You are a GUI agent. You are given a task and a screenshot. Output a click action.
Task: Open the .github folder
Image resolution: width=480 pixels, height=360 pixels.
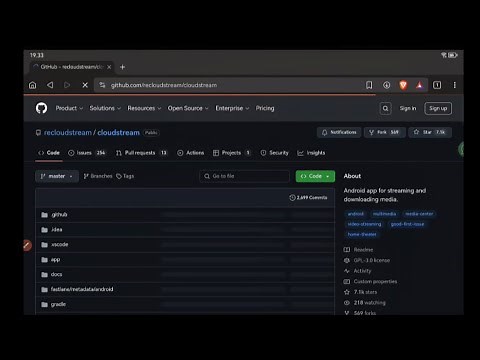59,215
